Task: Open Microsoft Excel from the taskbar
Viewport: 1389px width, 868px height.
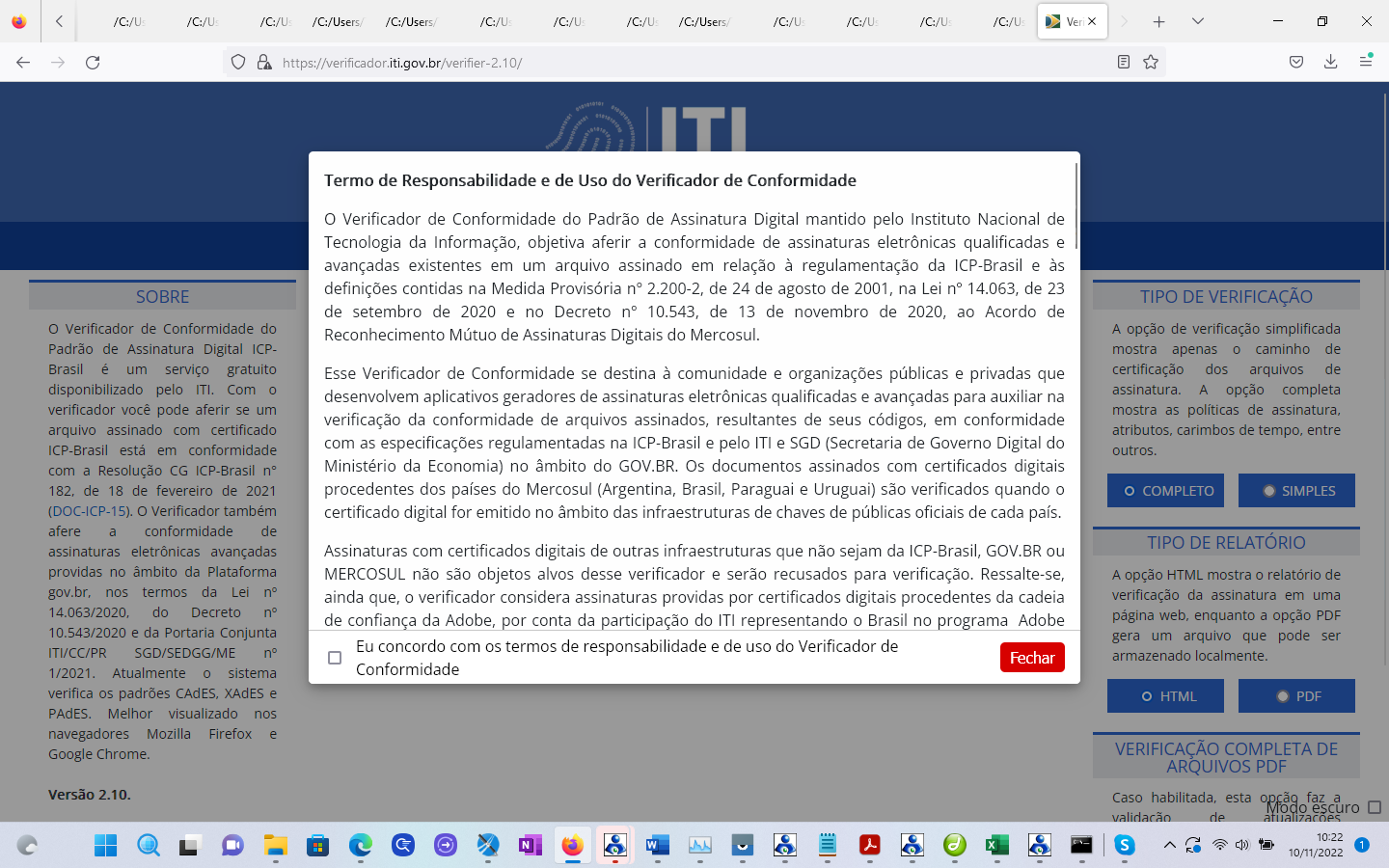Action: click(x=997, y=847)
